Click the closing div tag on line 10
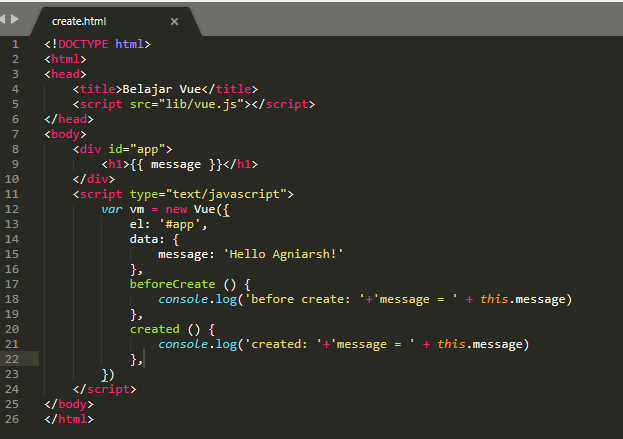Viewport: 623px width, 439px height. tap(94, 179)
